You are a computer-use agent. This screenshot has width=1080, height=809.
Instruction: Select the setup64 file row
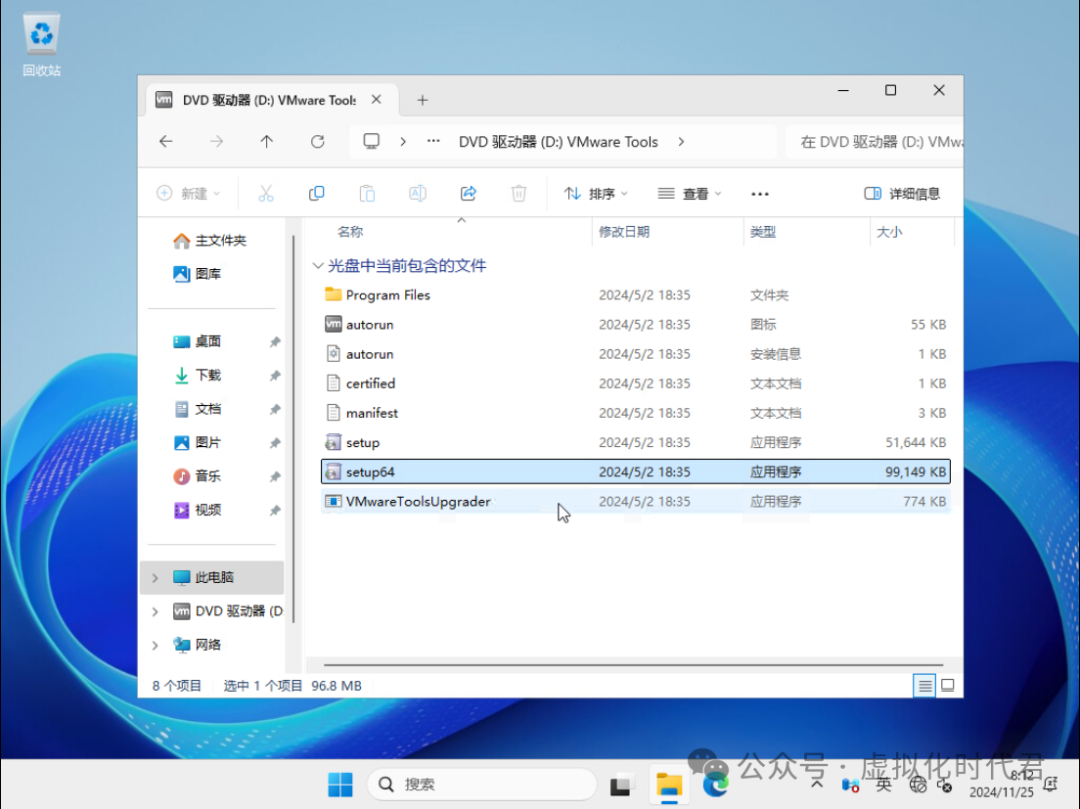(x=636, y=472)
